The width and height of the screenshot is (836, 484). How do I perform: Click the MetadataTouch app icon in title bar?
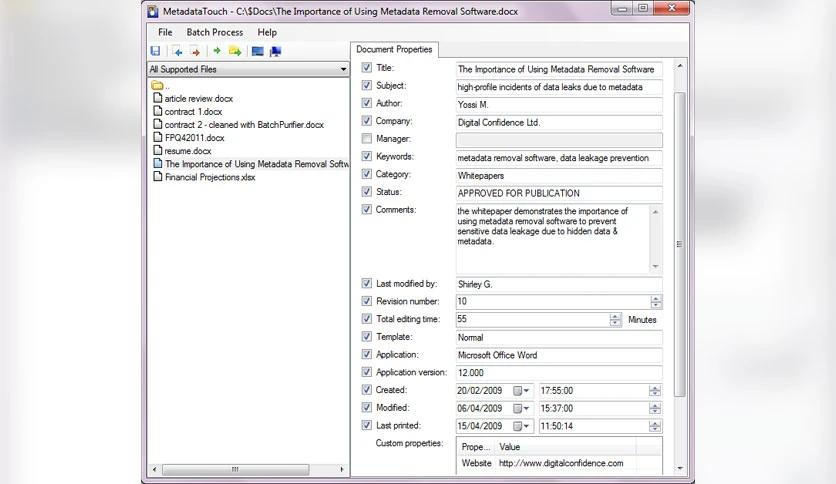click(153, 11)
